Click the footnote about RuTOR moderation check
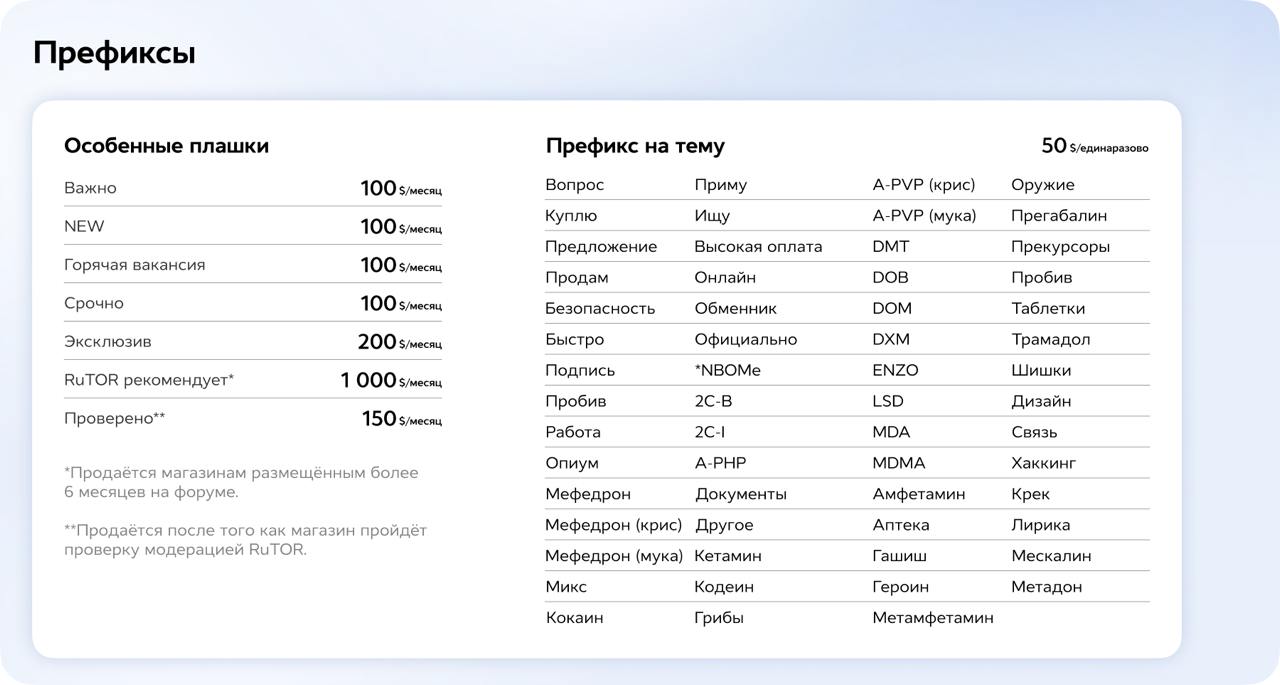Viewport: 1280px width, 685px height. coord(245,540)
